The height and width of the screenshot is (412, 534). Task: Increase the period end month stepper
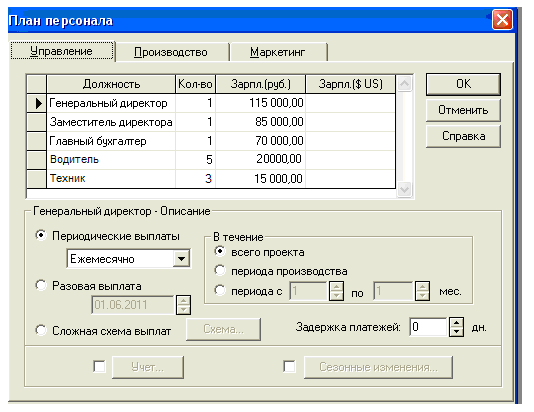[422, 287]
